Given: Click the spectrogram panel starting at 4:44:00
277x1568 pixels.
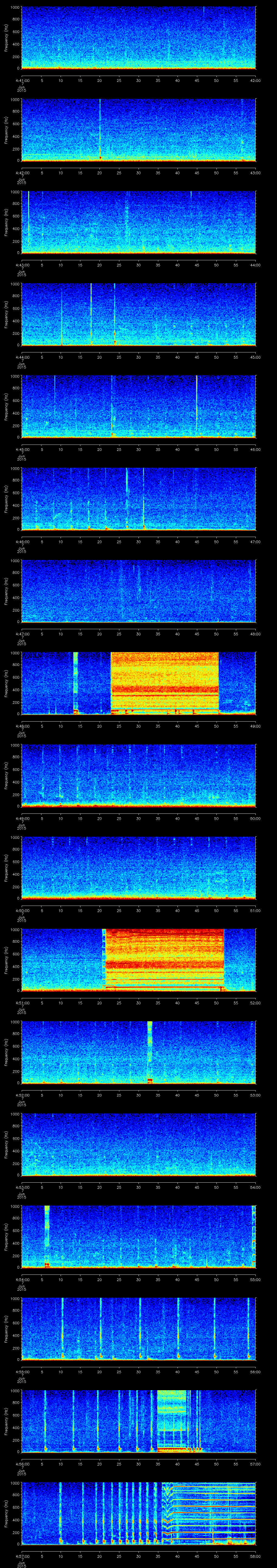Looking at the screenshot, I should 138,315.
